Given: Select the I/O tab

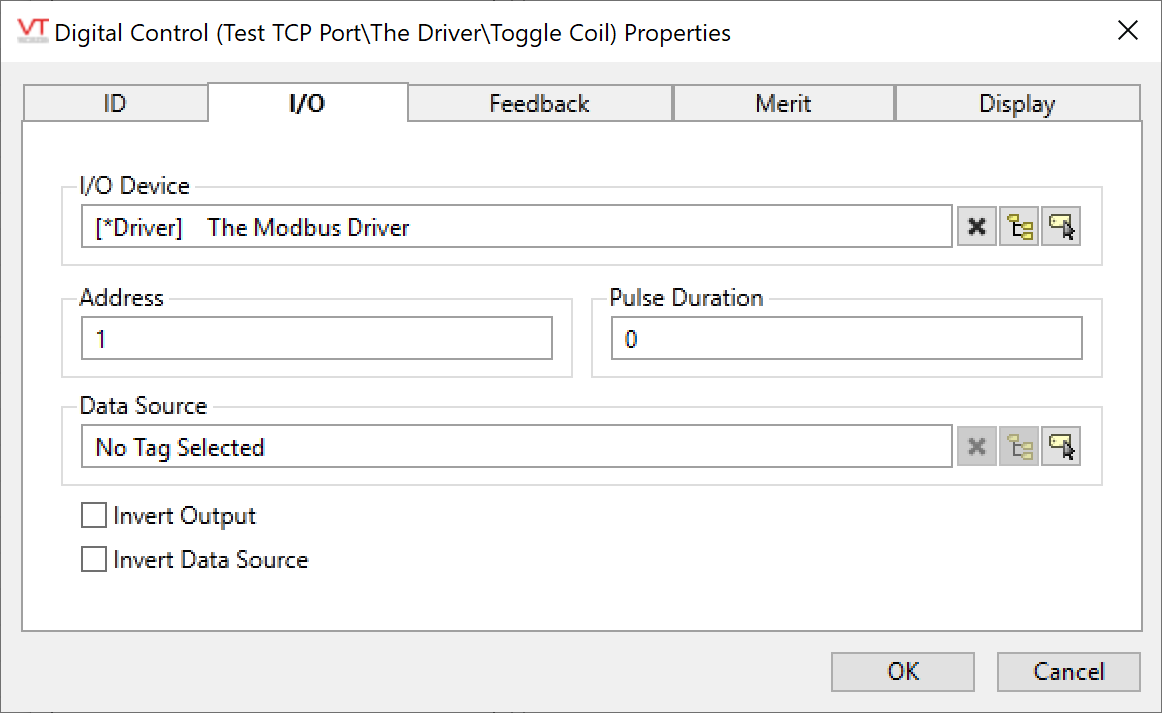Looking at the screenshot, I should point(307,103).
